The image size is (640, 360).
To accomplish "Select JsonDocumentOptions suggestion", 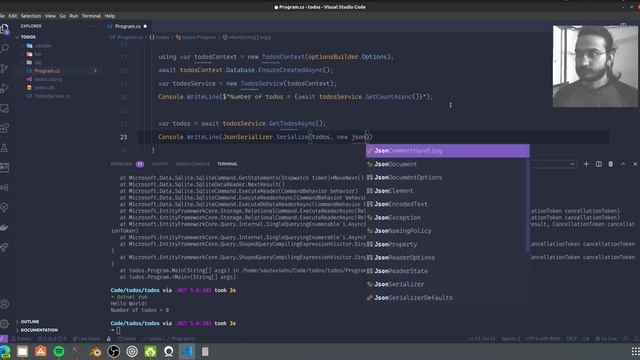I will point(447,178).
